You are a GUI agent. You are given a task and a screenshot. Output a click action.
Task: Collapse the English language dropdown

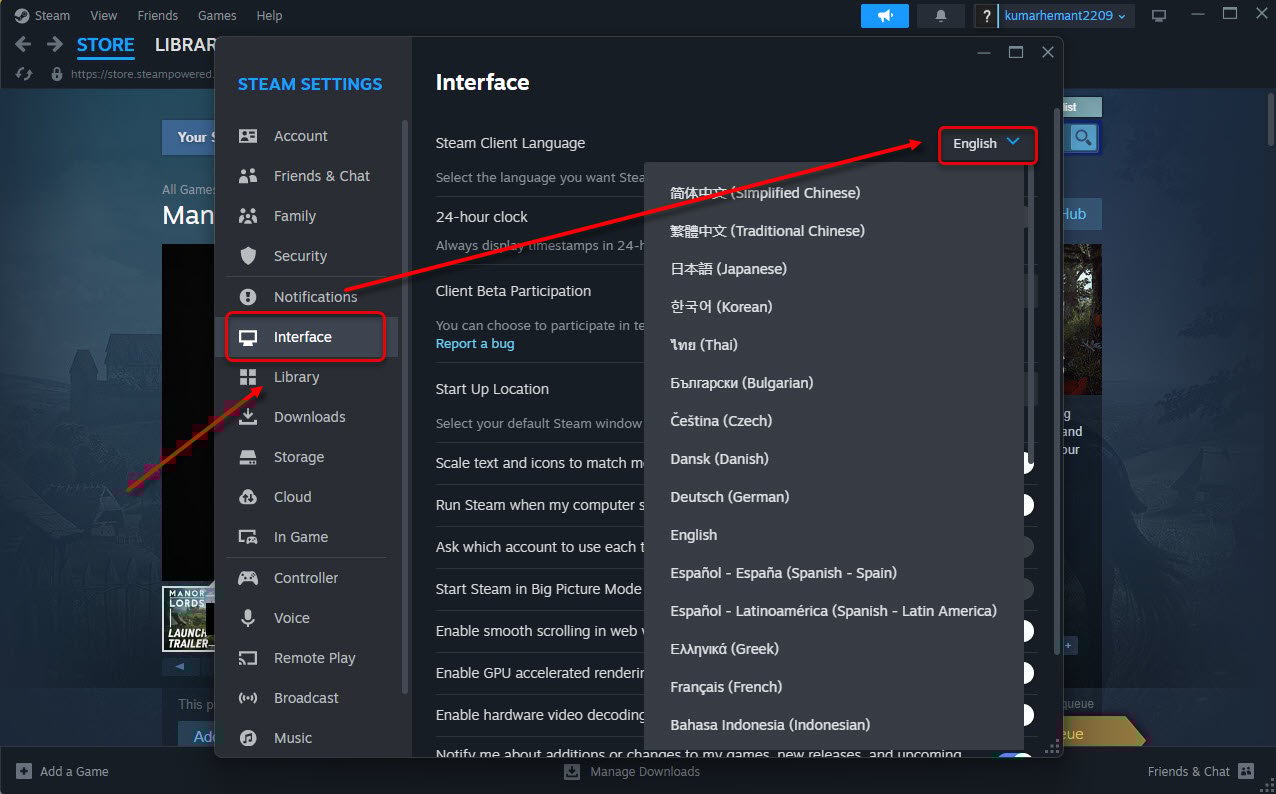pos(986,143)
